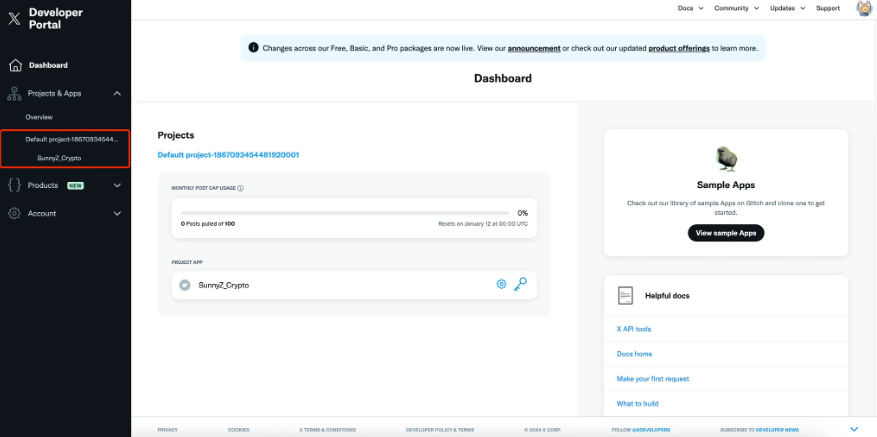Image resolution: width=877 pixels, height=437 pixels.
Task: Collapse the Projects & Apps section
Action: tap(117, 93)
